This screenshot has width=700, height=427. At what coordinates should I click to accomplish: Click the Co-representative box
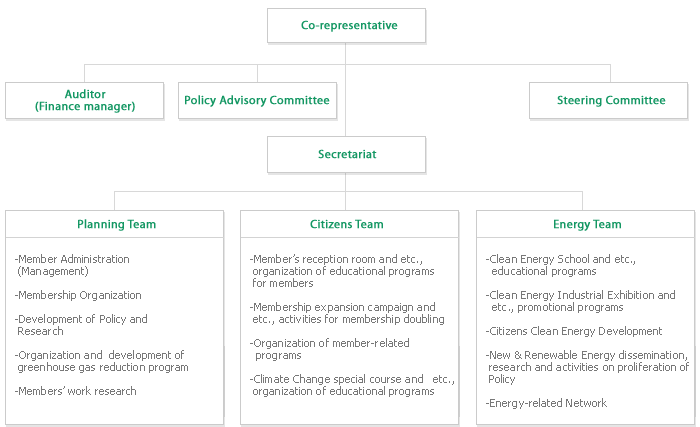pos(346,25)
